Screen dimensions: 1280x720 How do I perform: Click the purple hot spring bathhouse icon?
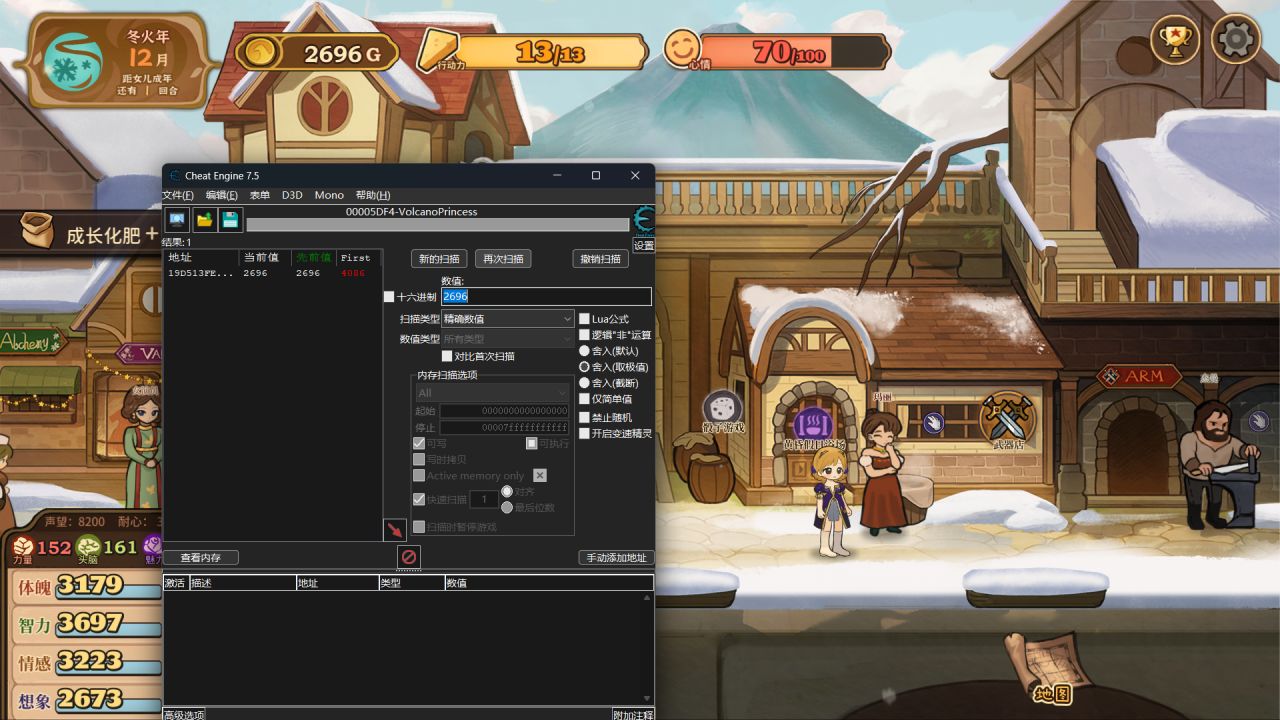tap(812, 424)
